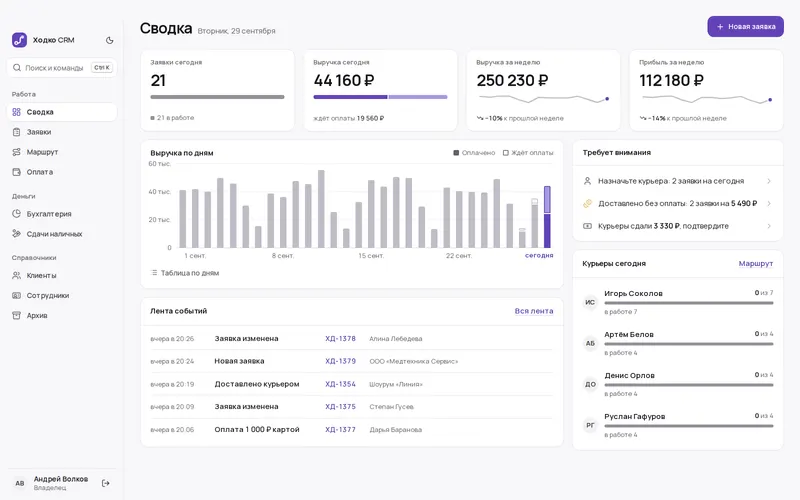Image resolution: width=800 pixels, height=500 pixels.
Task: Click the Артём Белов progress bar
Action: tap(689, 344)
